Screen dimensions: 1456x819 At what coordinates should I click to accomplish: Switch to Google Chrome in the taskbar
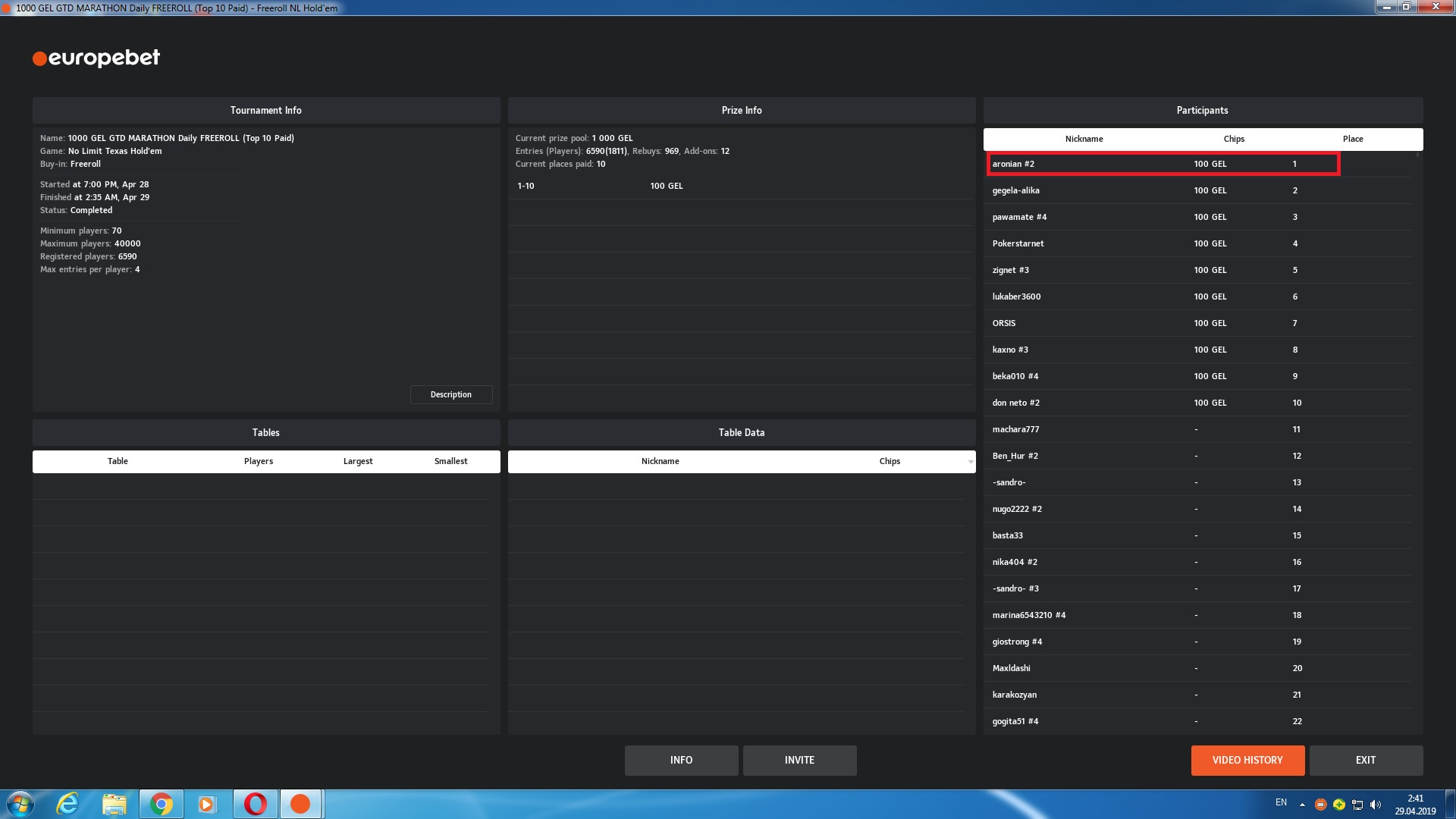click(161, 804)
